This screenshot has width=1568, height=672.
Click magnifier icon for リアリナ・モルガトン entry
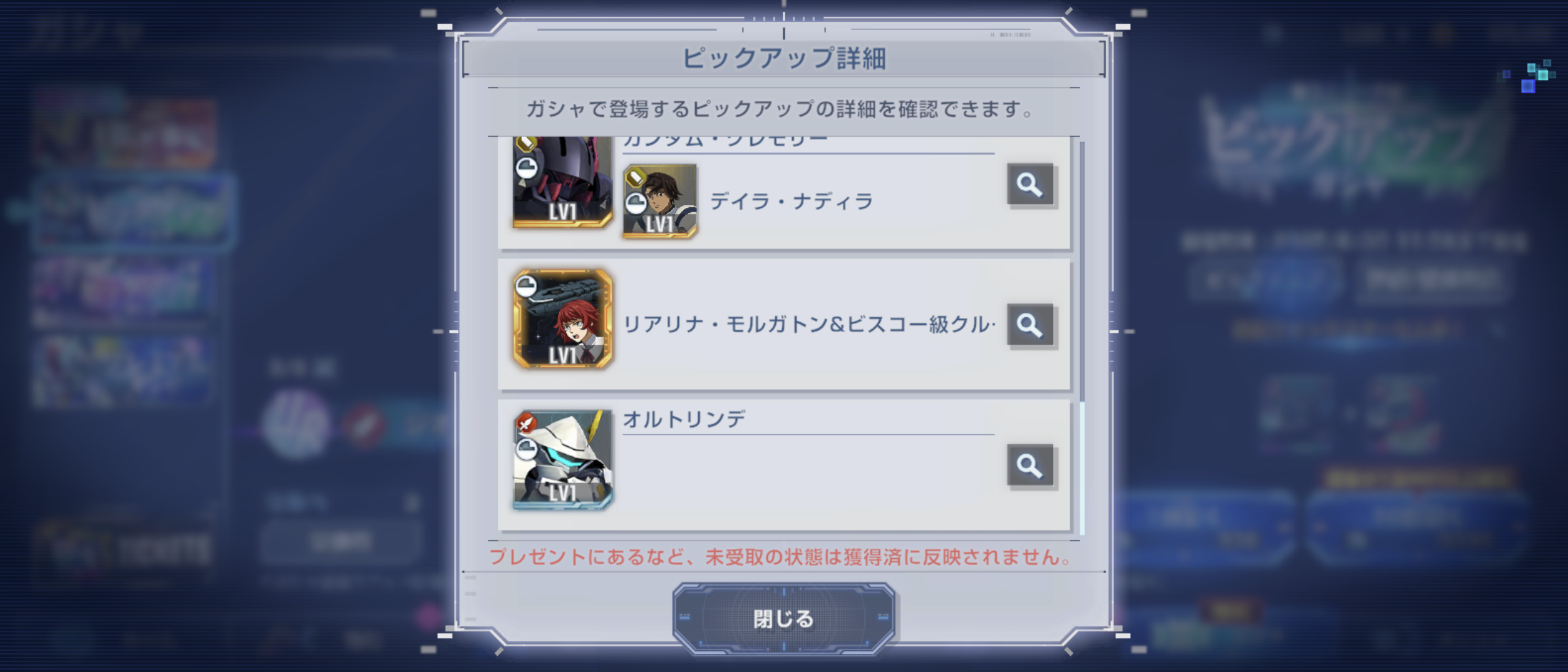pos(1030,324)
